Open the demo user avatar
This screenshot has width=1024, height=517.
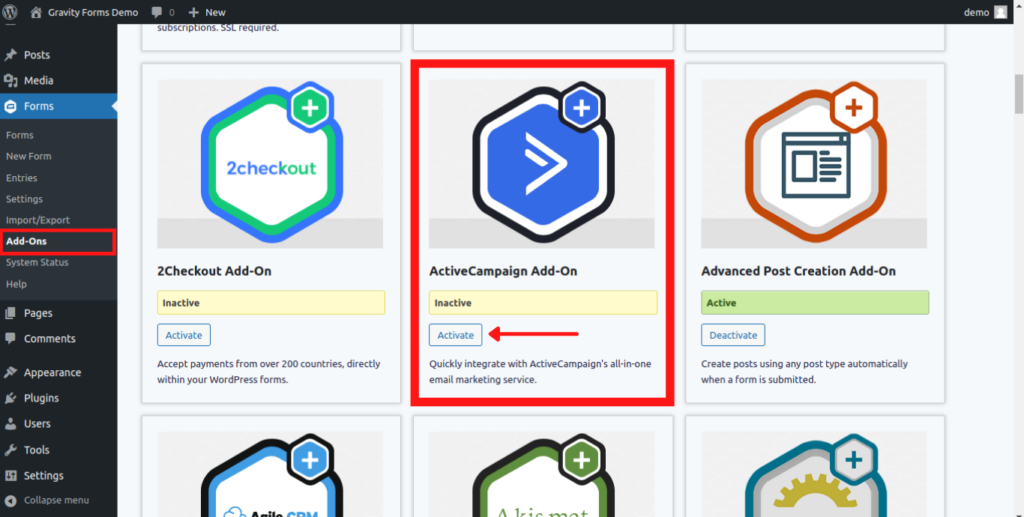[x=1000, y=12]
